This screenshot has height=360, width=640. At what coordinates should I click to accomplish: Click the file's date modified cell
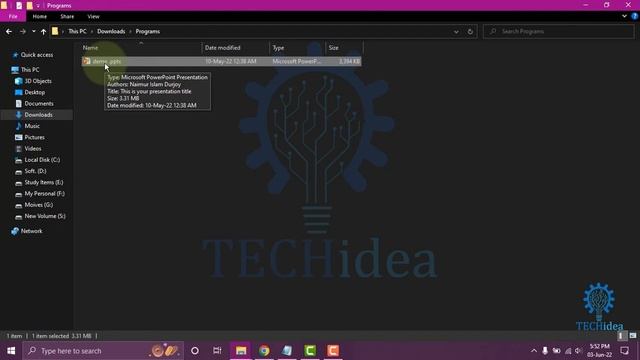click(x=231, y=61)
